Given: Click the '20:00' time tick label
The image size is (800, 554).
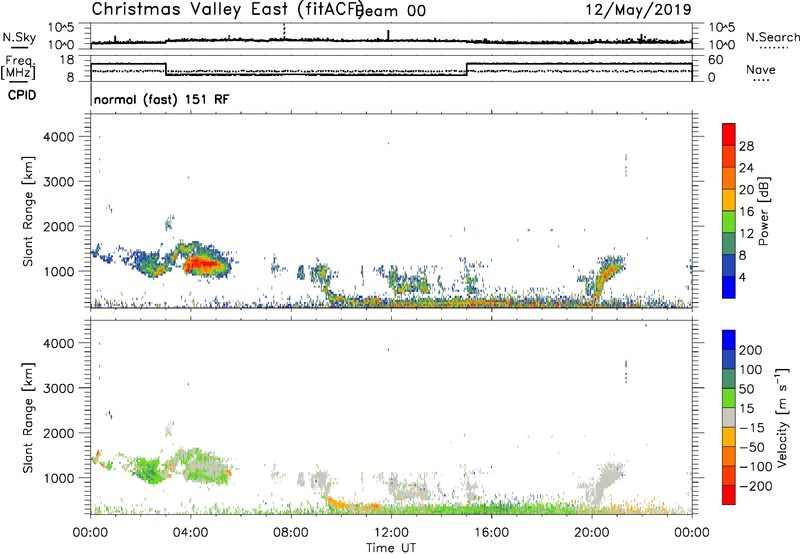Looking at the screenshot, I should 591,533.
